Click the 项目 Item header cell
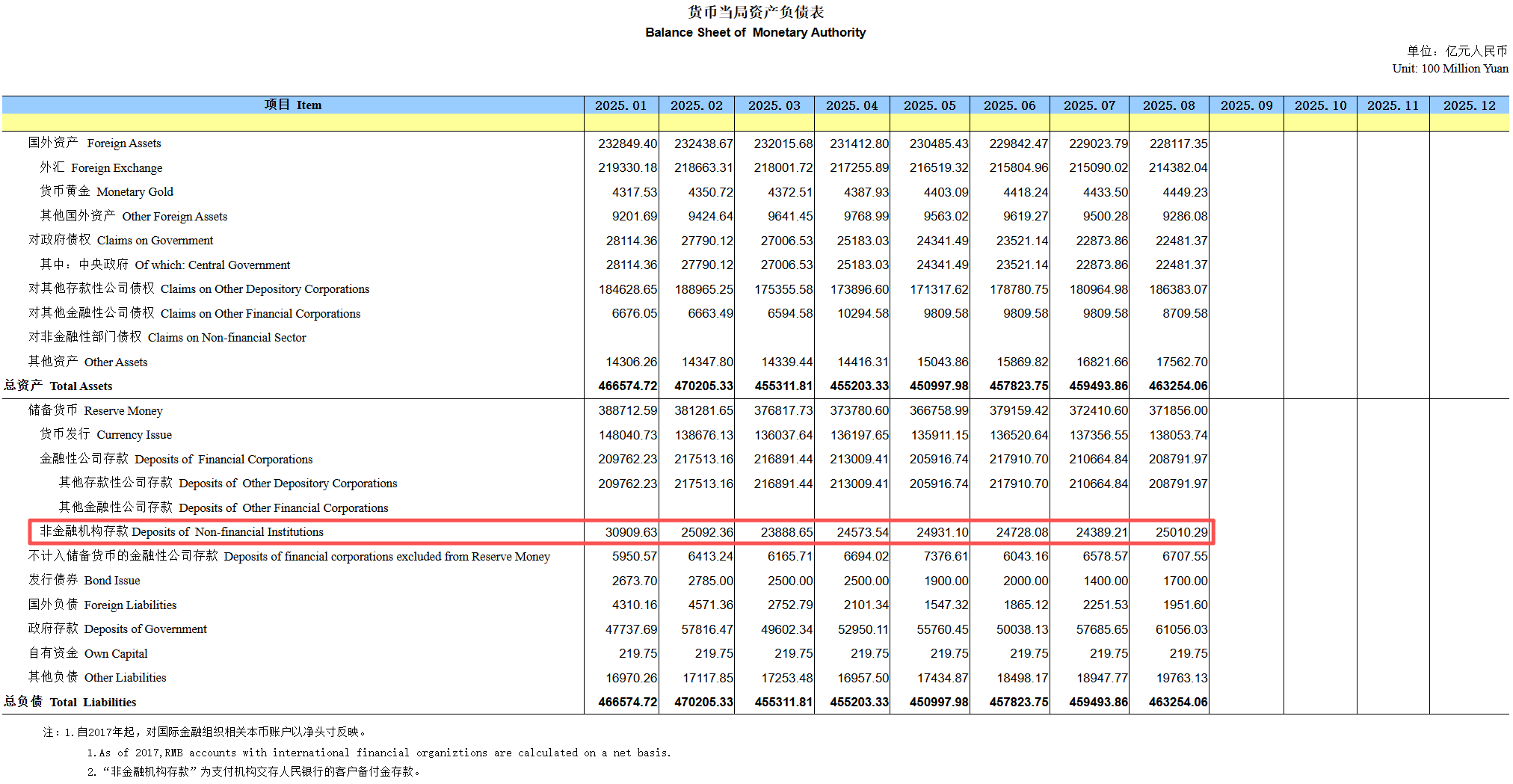 (292, 105)
